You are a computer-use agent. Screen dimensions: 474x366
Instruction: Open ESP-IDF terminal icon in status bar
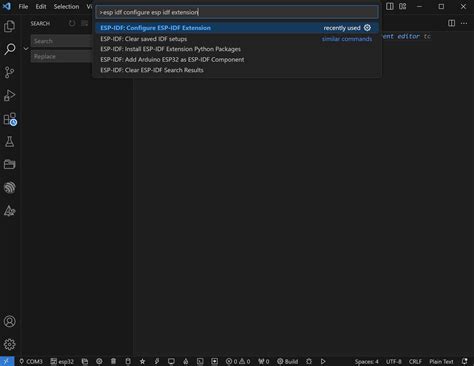tap(200, 361)
